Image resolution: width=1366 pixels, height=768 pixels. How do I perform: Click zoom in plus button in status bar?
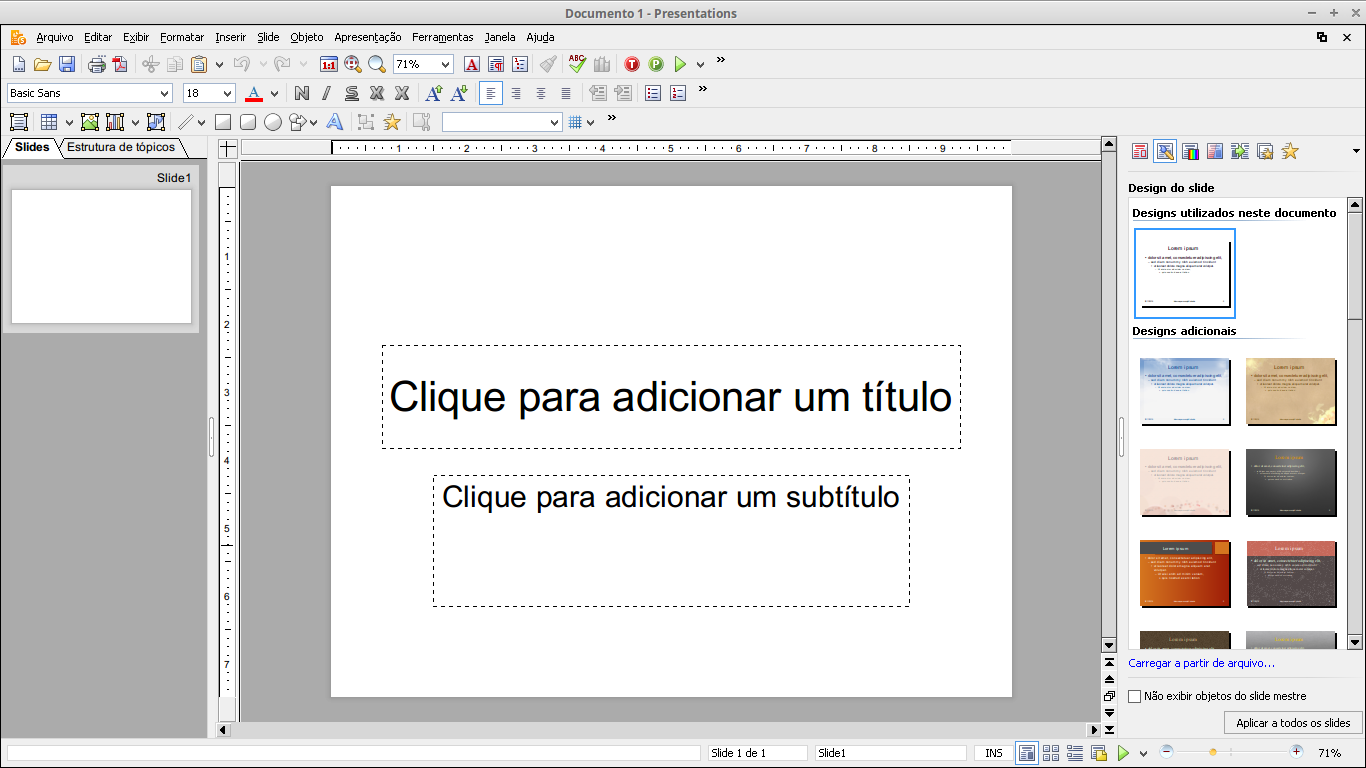[x=1297, y=752]
